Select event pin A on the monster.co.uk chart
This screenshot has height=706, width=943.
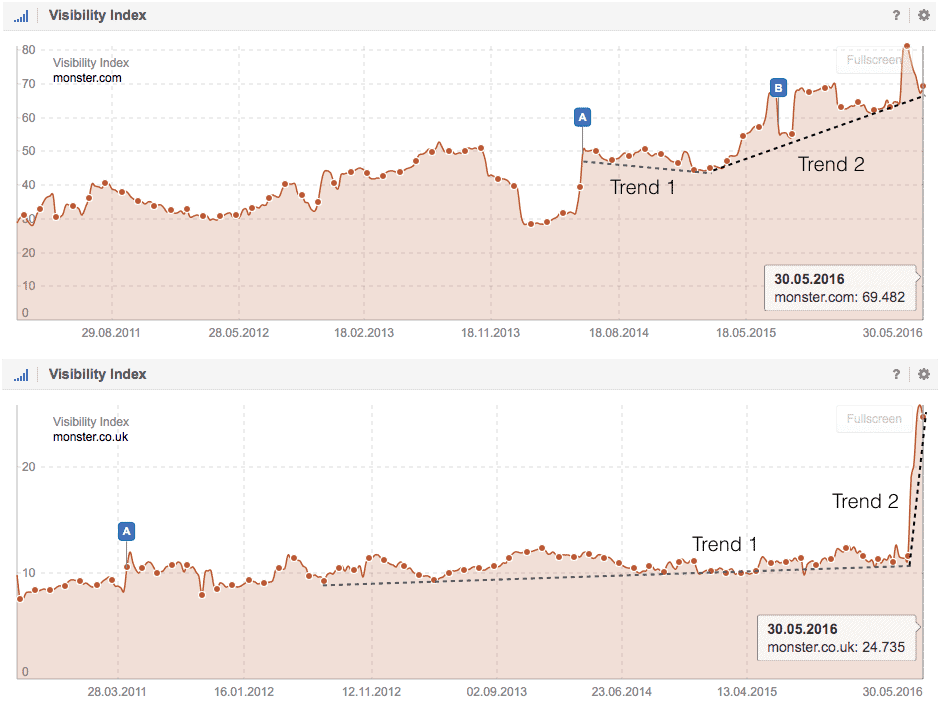126,531
